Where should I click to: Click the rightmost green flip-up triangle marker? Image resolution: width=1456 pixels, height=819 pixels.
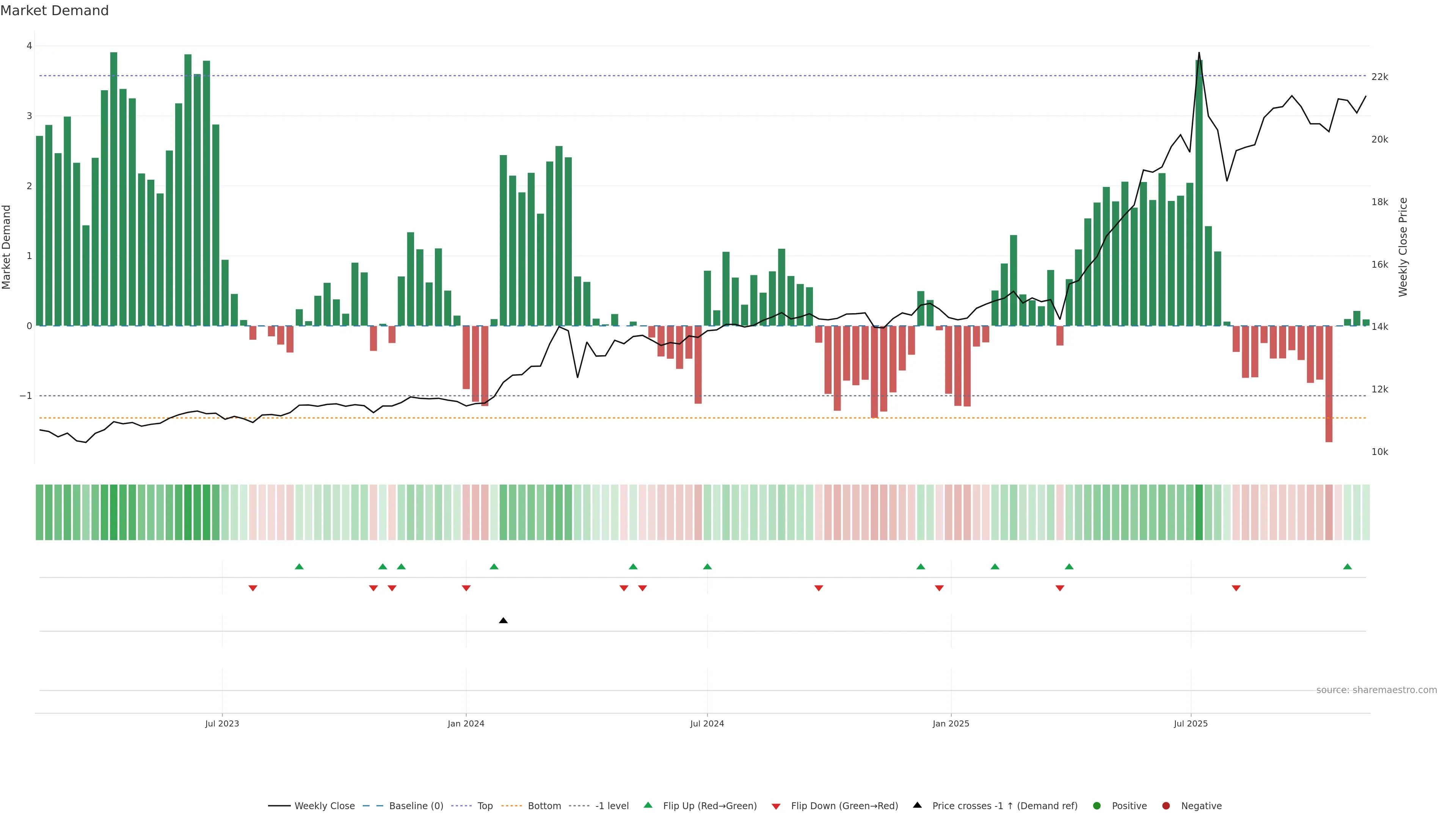click(1348, 566)
